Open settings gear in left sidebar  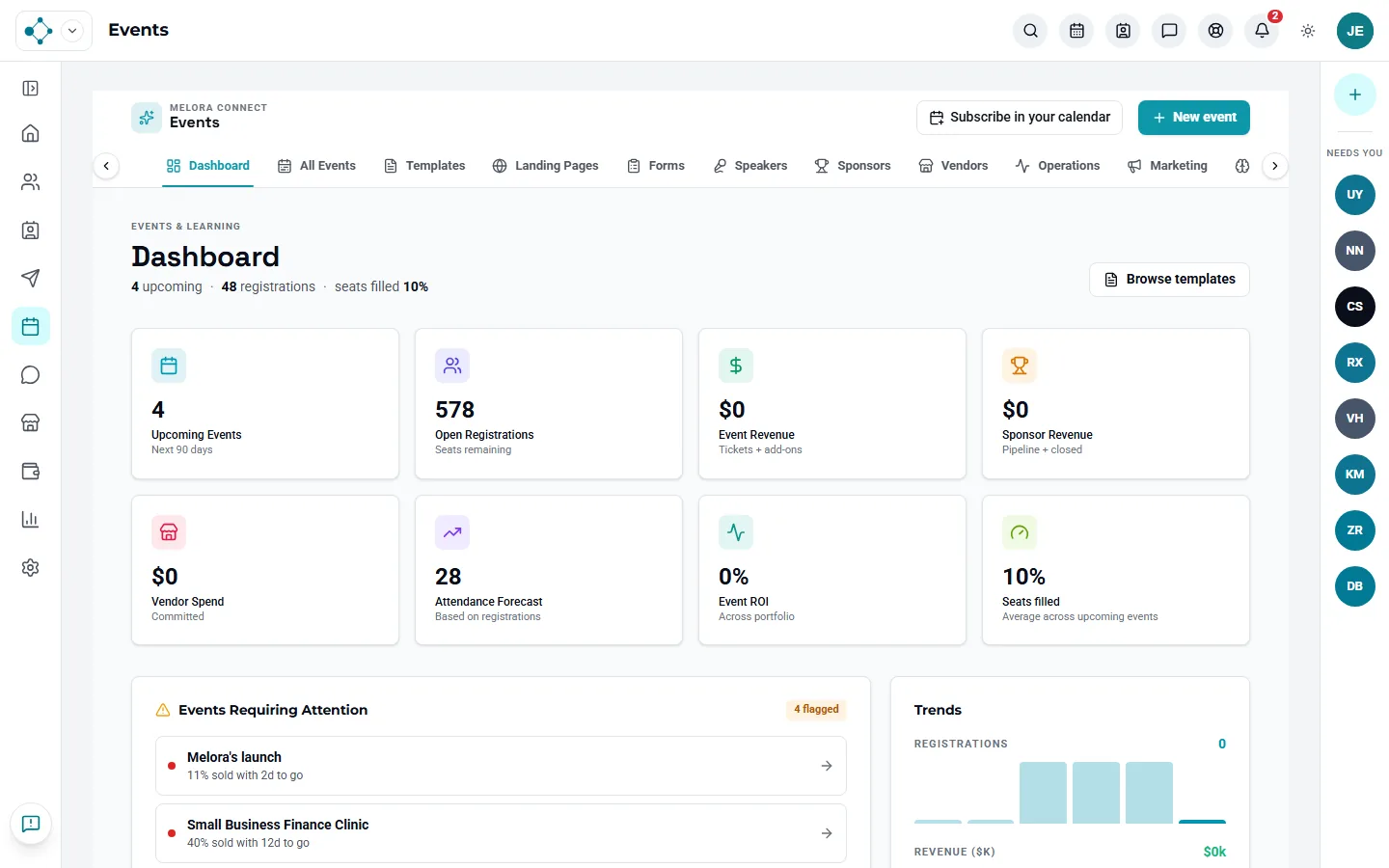[x=31, y=567]
